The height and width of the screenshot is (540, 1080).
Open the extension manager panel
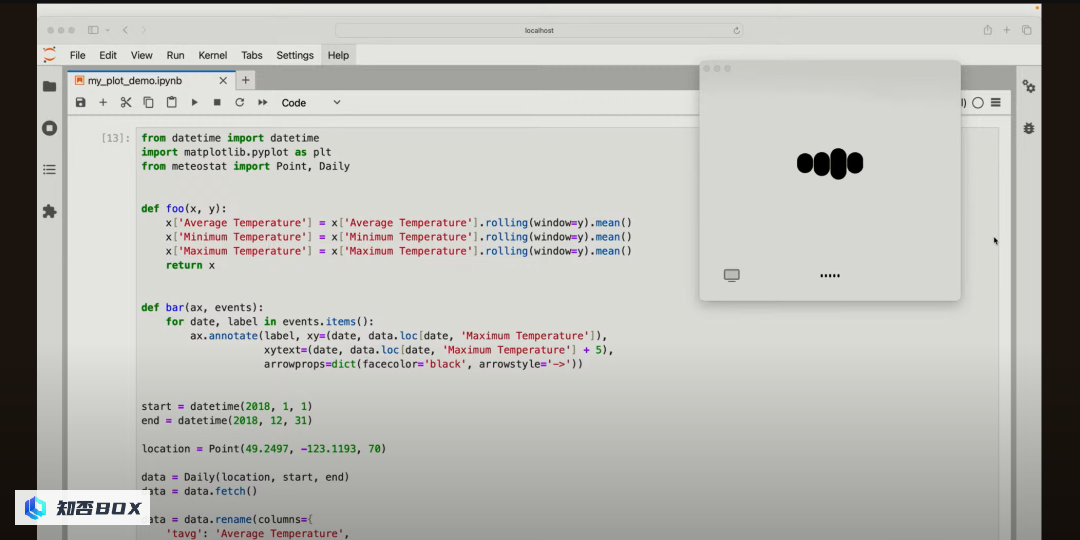pos(50,211)
